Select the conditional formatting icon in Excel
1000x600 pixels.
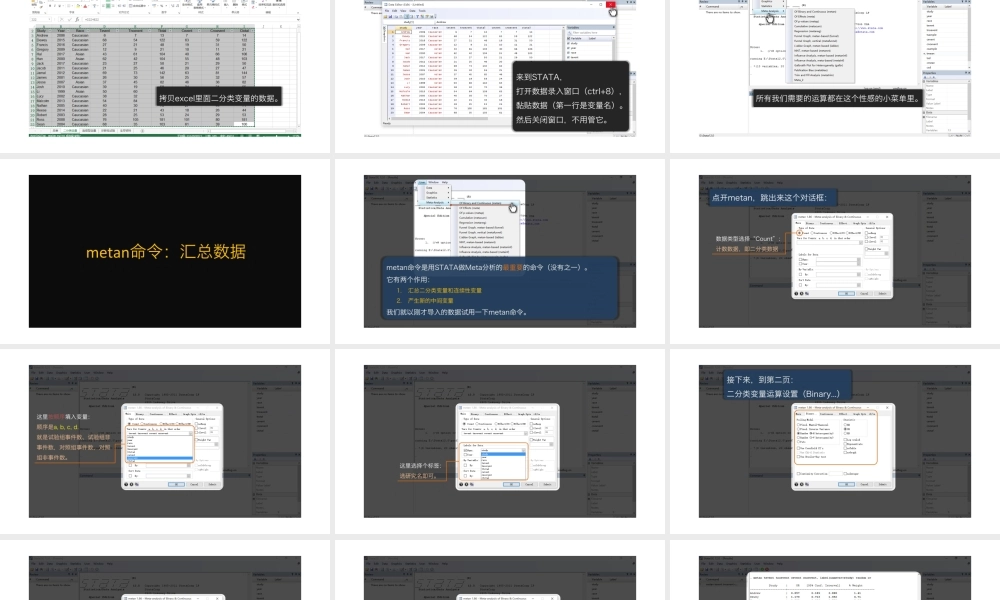187,5
